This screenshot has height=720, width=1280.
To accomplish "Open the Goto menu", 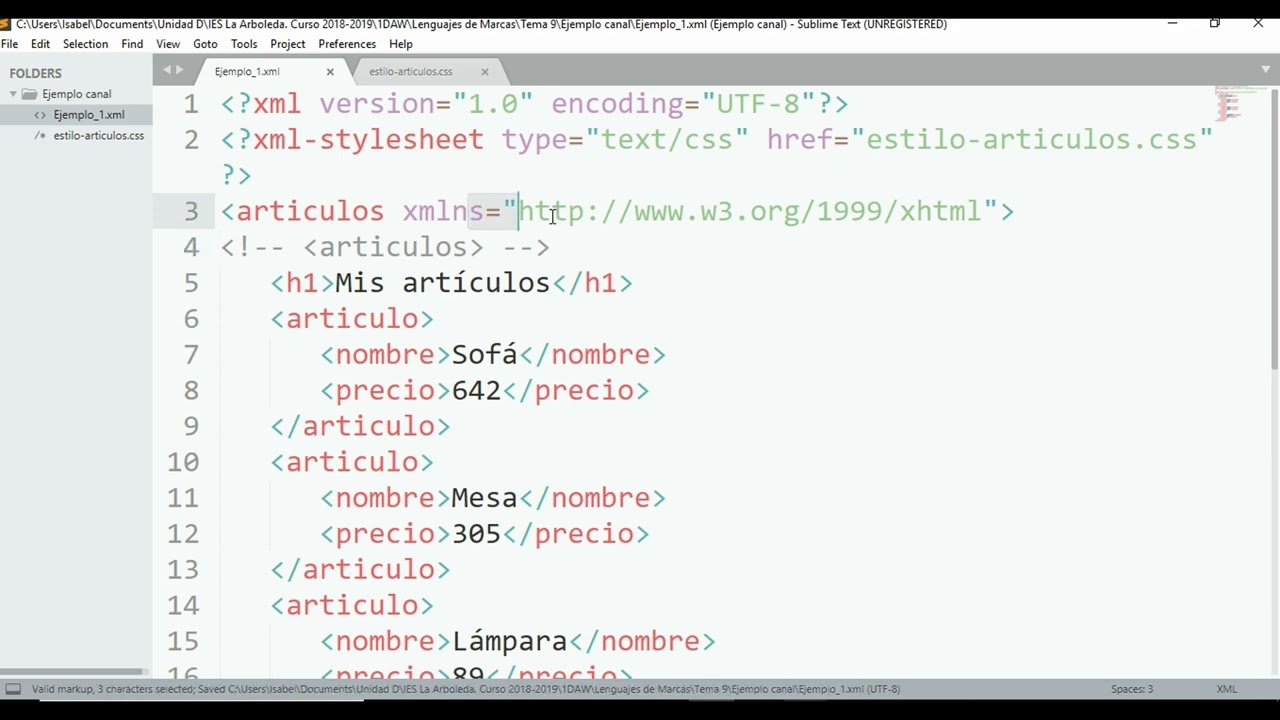I will 205,44.
